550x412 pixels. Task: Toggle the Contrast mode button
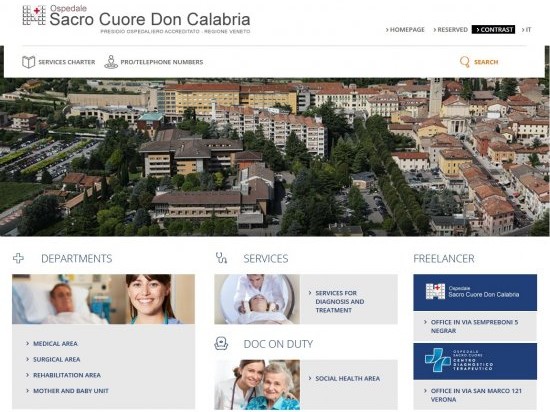click(493, 30)
